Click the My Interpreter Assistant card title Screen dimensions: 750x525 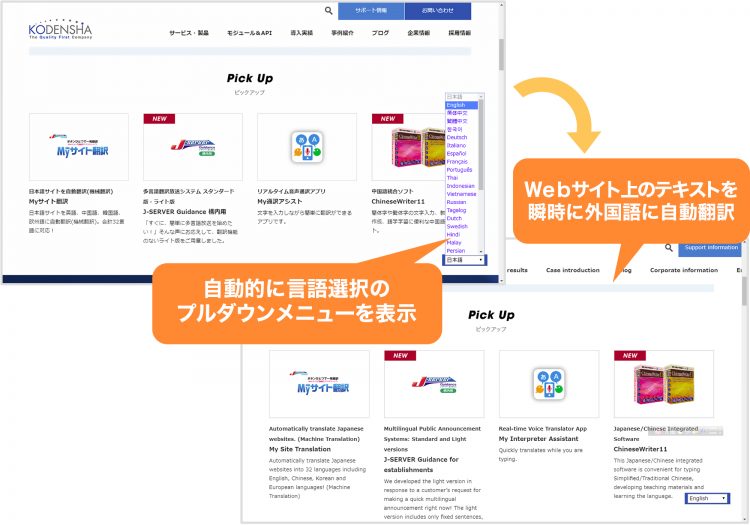click(x=539, y=439)
